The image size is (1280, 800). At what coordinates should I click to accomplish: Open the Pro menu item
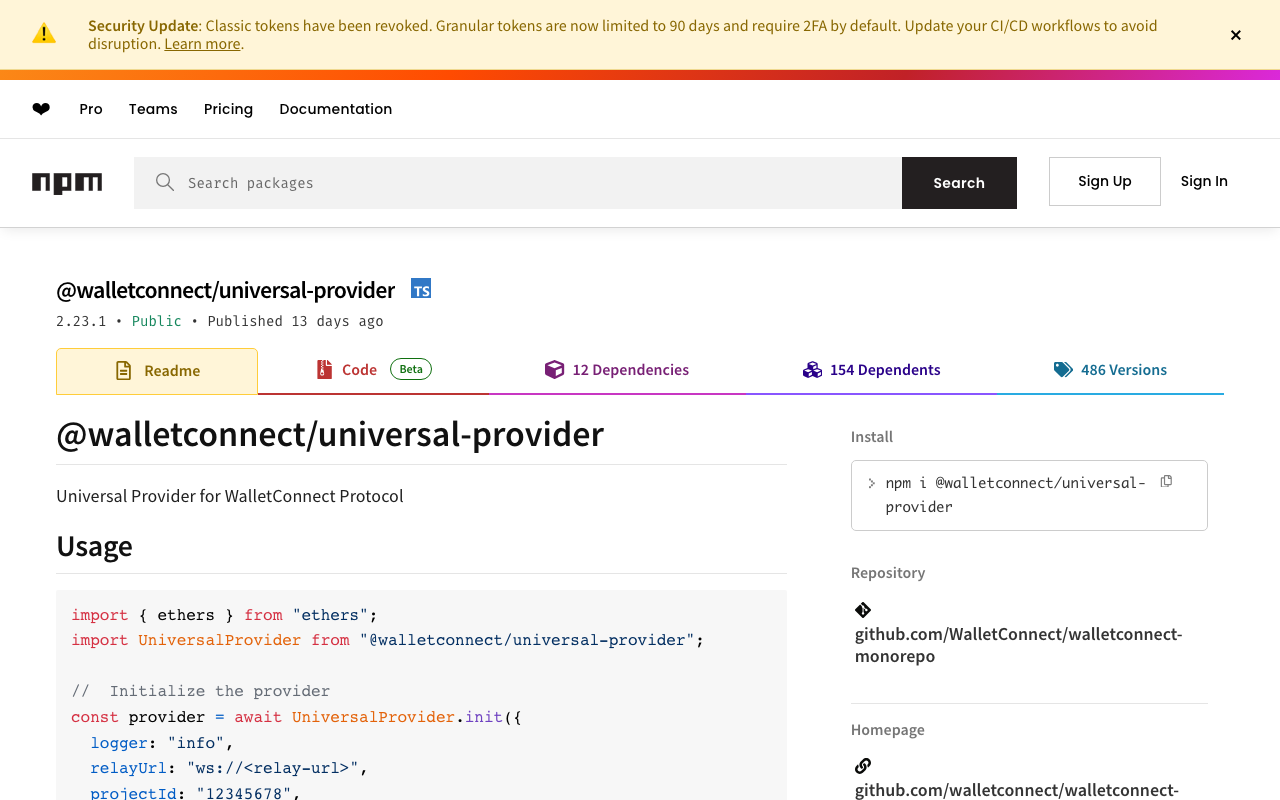(91, 109)
